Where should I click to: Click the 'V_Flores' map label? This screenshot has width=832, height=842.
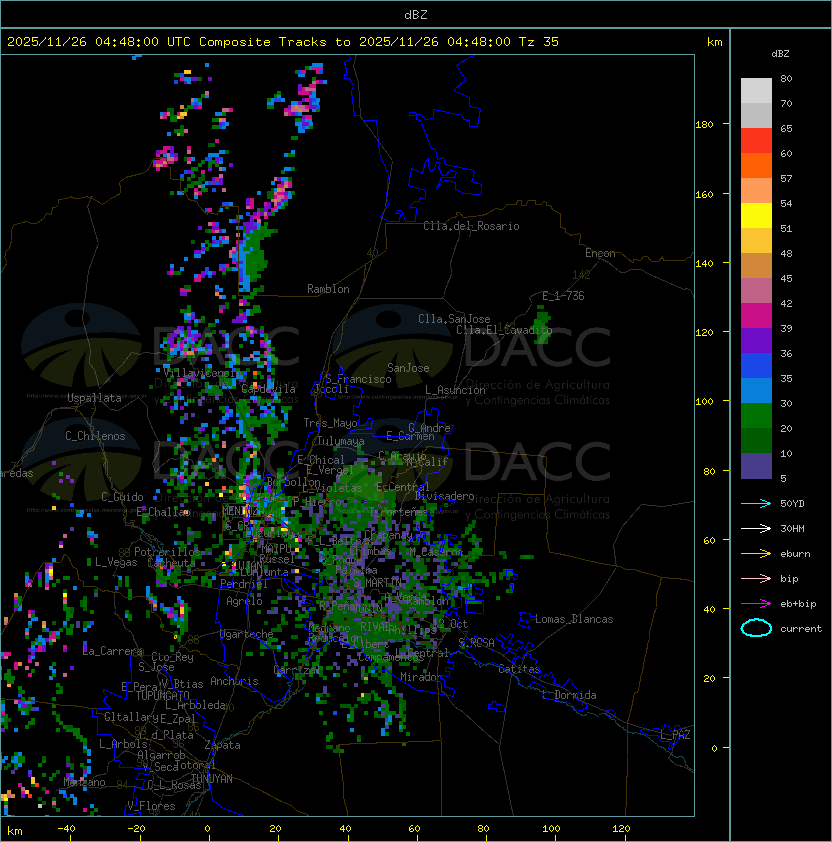(x=151, y=806)
